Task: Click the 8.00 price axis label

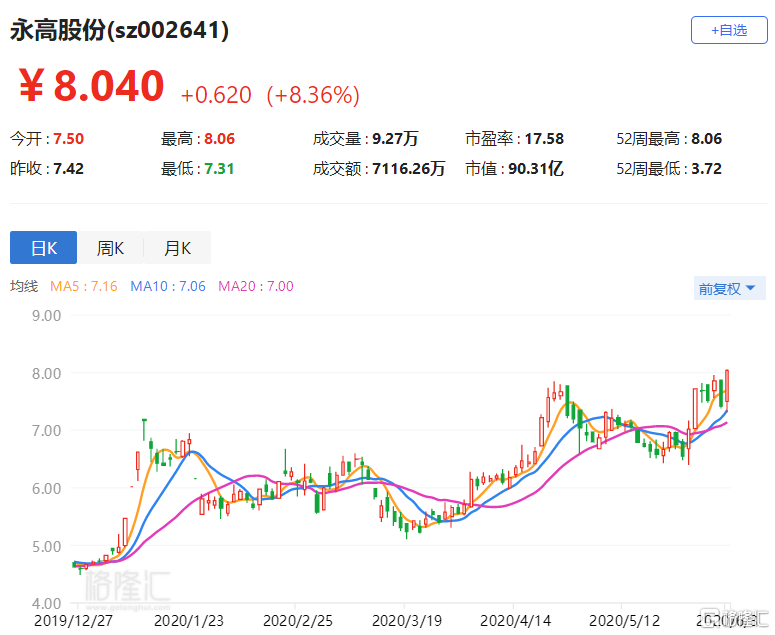Action: click(x=46, y=374)
